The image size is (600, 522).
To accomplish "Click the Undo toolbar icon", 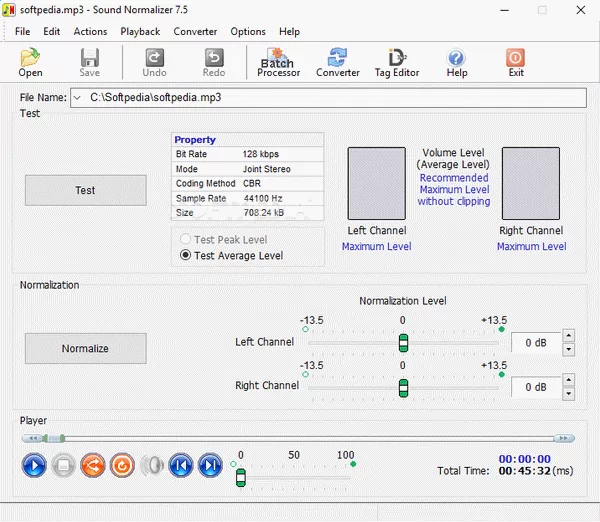I will point(154,62).
